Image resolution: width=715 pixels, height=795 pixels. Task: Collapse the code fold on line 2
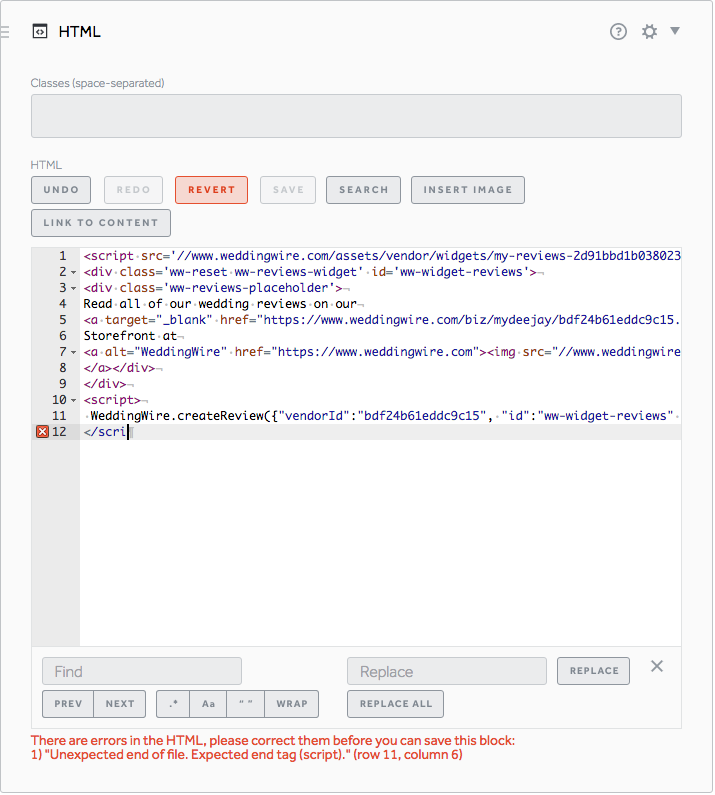point(74,272)
